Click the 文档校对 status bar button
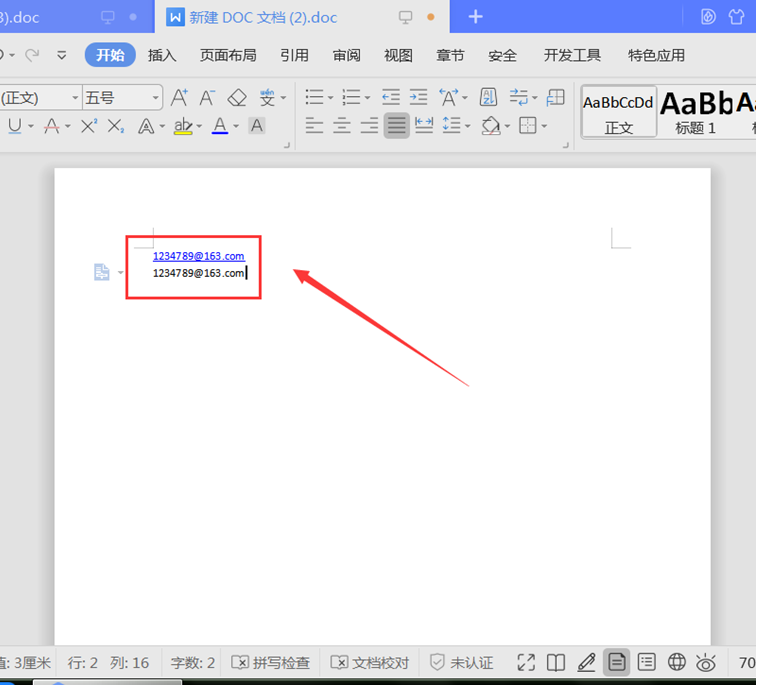 tap(370, 663)
